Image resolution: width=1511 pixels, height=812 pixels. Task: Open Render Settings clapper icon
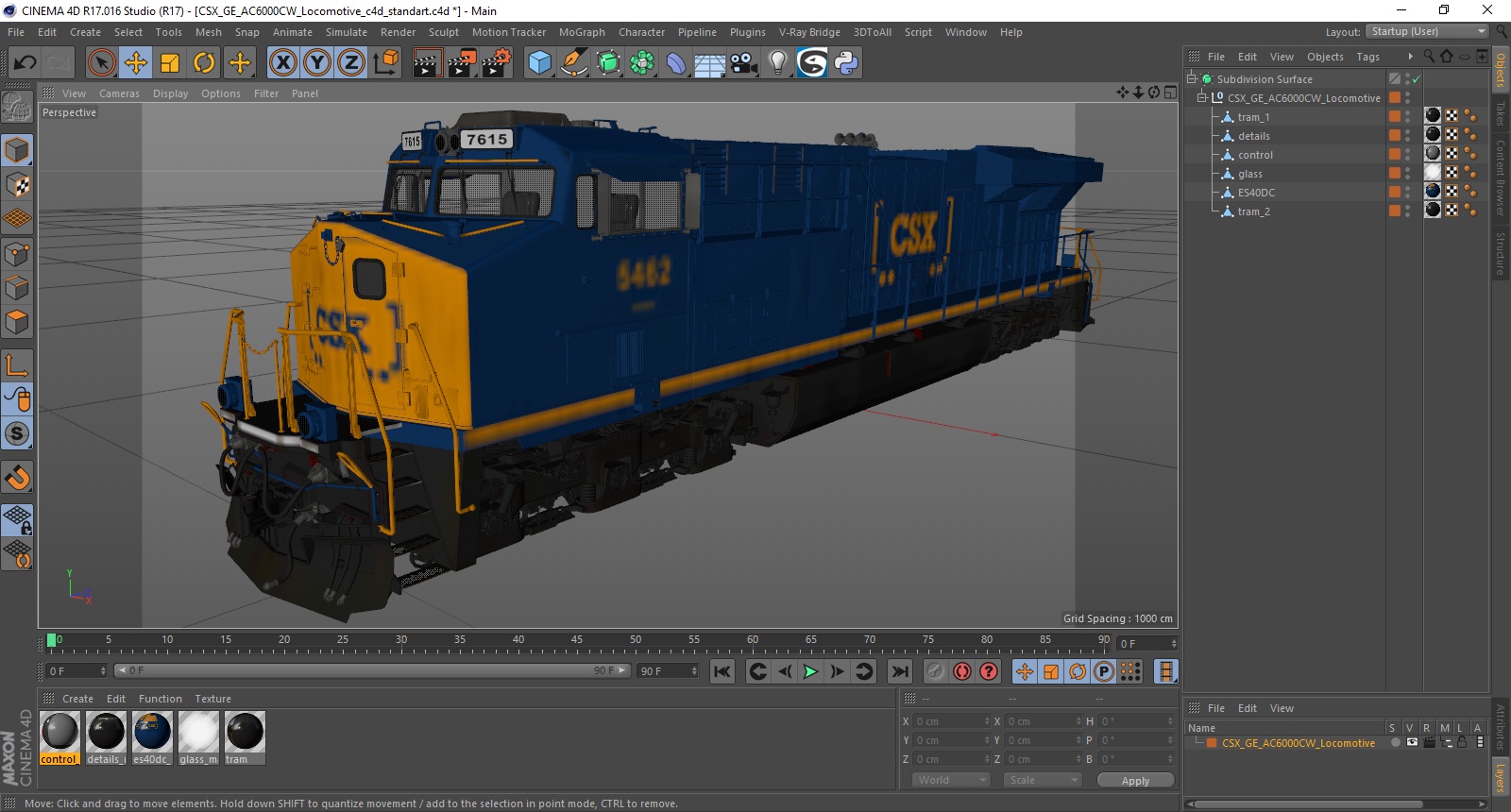click(496, 63)
